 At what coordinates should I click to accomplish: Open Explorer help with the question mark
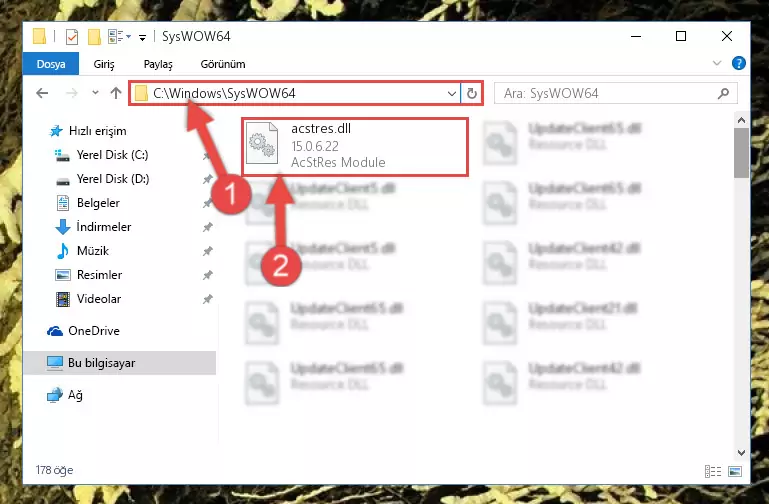click(x=738, y=63)
